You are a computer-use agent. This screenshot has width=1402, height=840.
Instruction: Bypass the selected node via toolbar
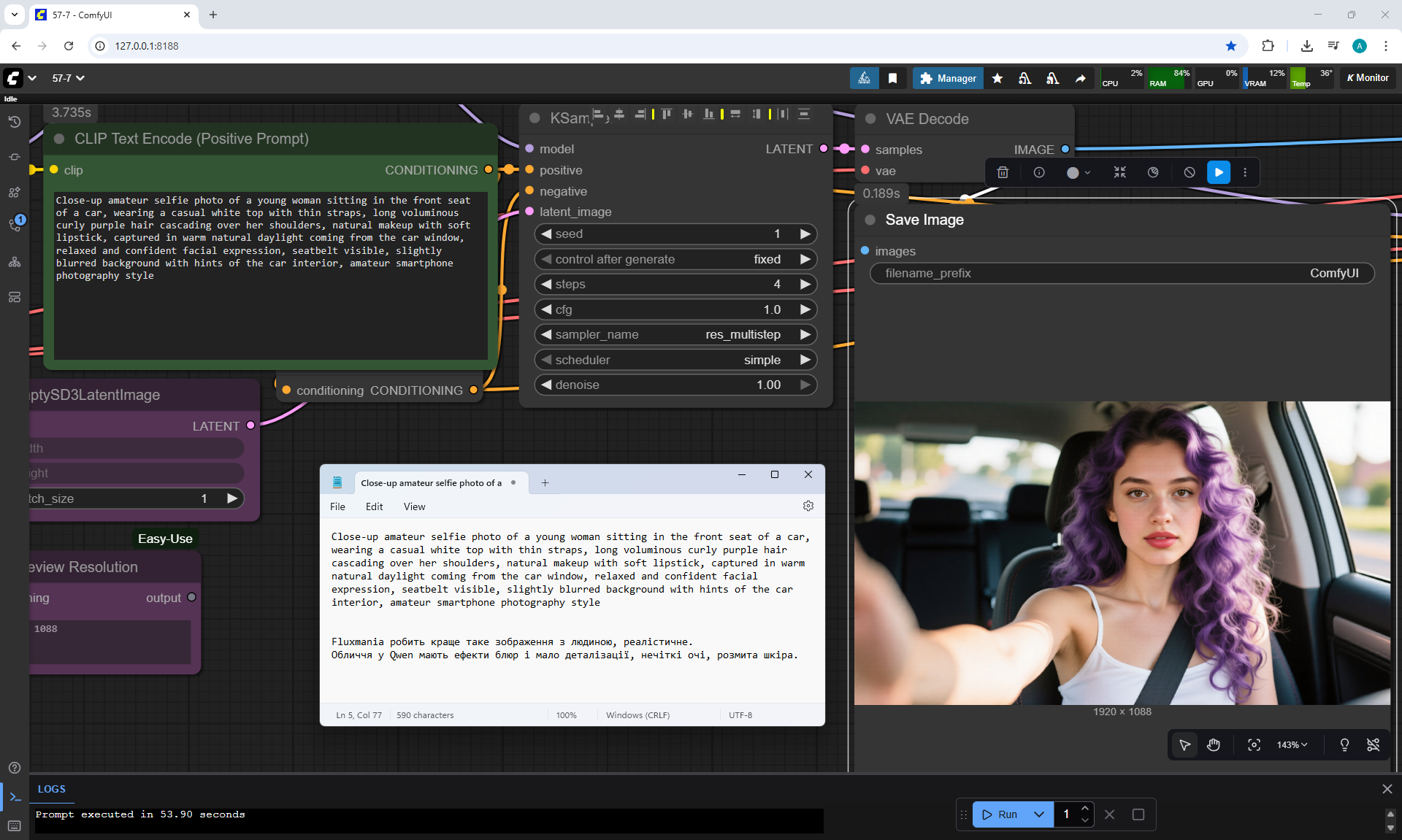click(1190, 172)
